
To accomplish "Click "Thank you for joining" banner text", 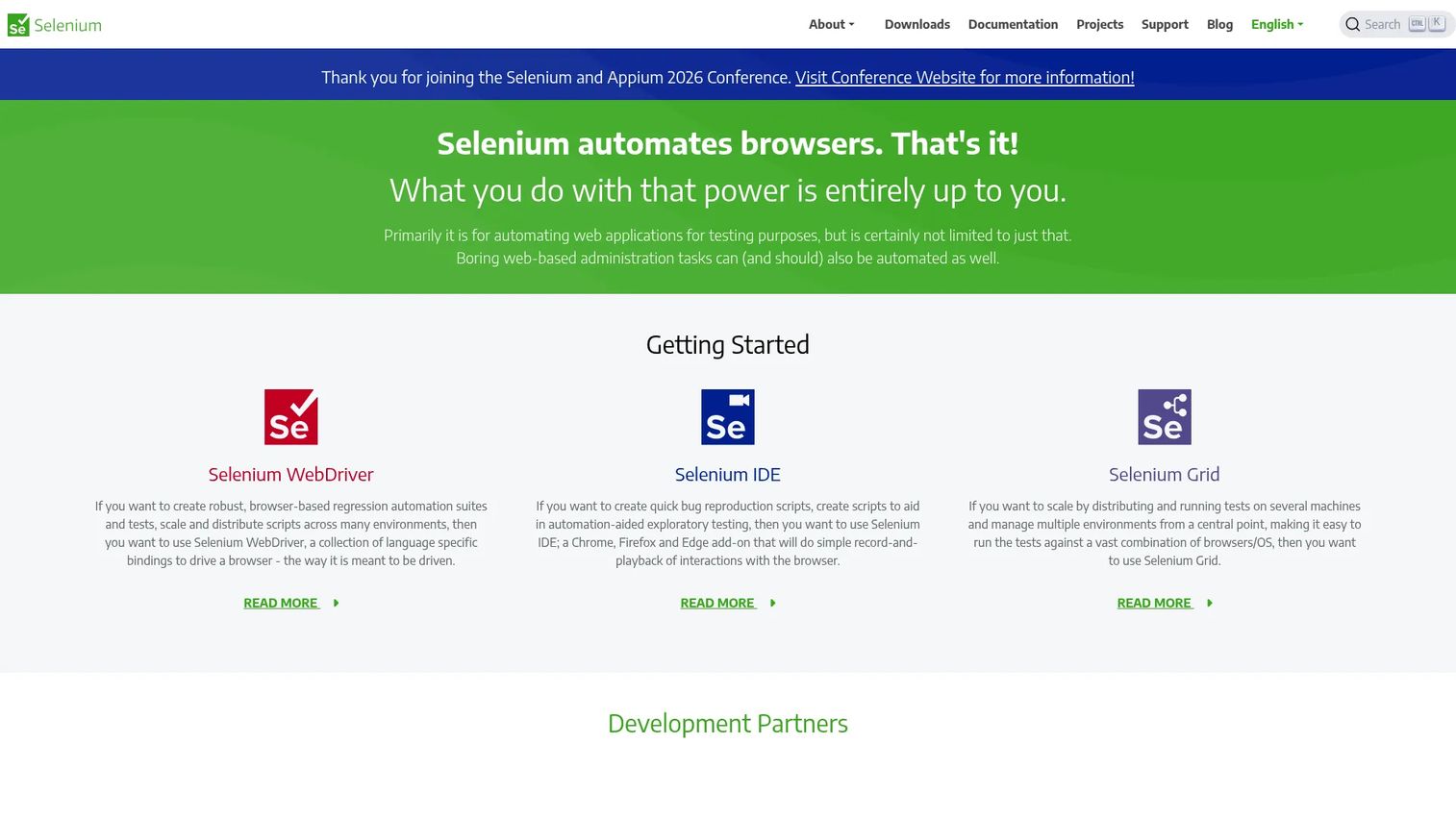I will [556, 78].
